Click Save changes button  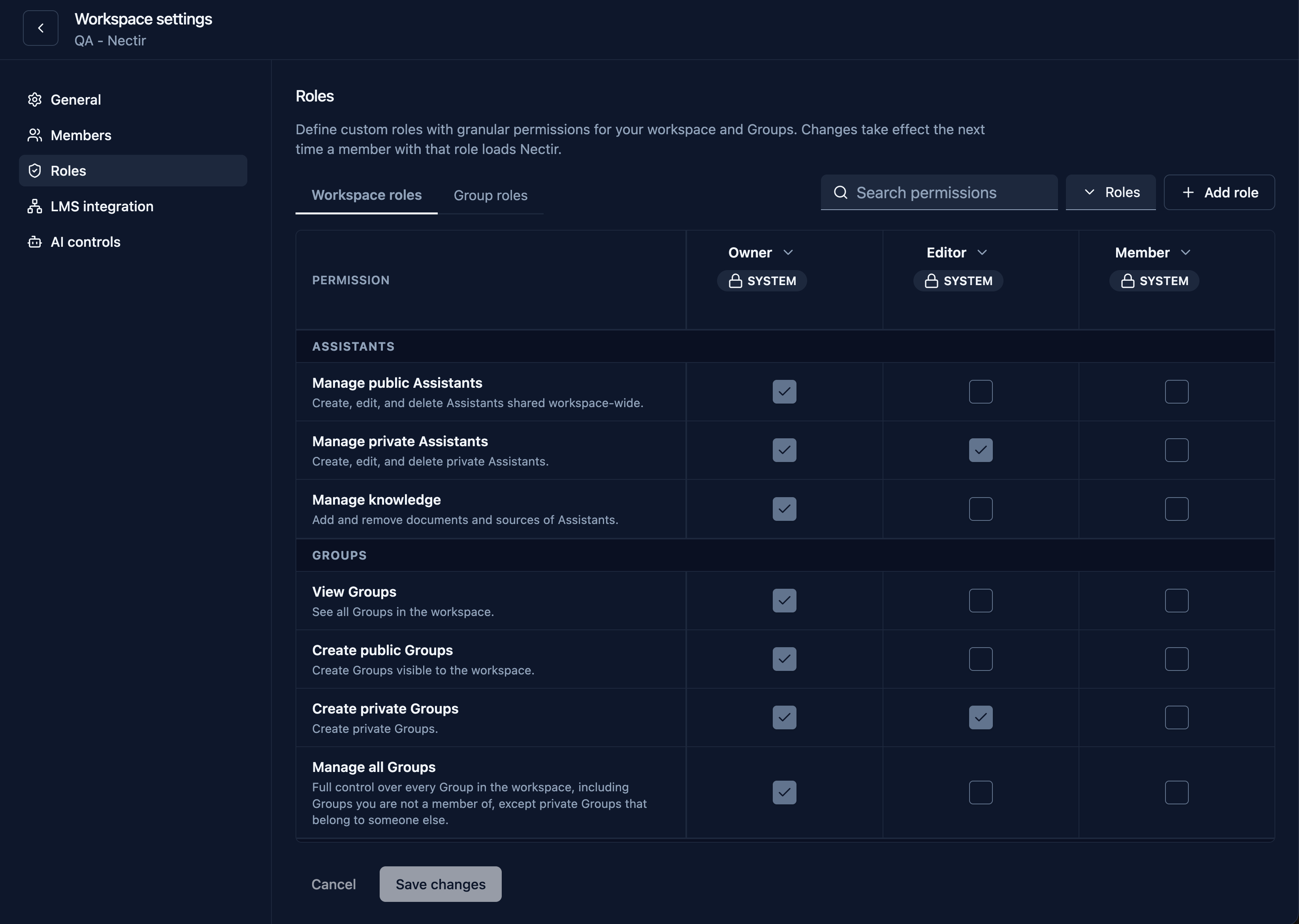[x=441, y=884]
